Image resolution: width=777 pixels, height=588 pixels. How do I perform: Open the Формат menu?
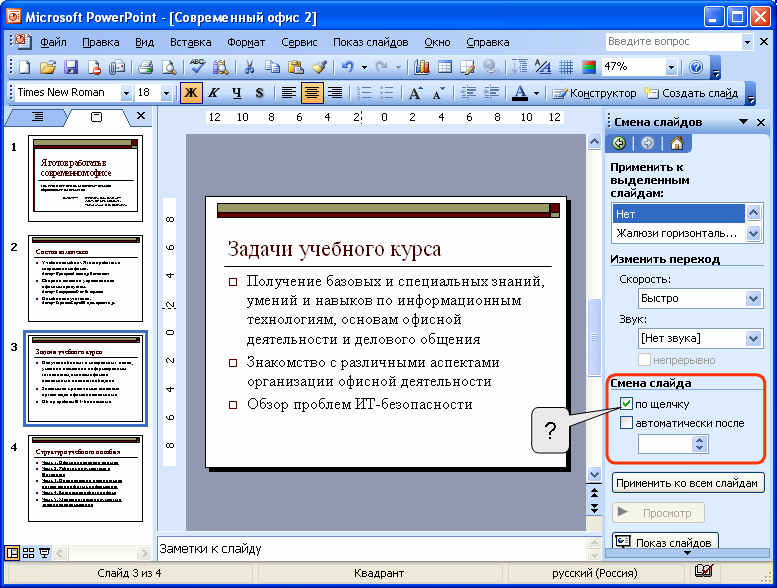(246, 43)
